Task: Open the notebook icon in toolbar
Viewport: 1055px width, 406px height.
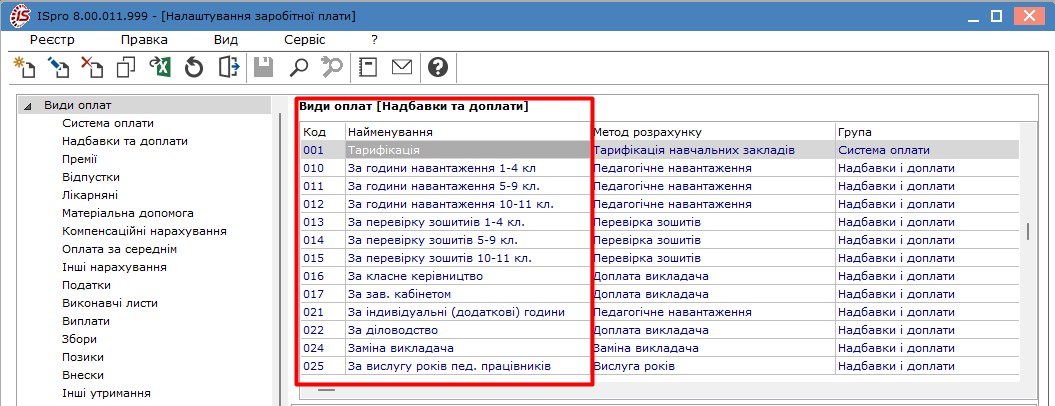Action: pos(368,67)
